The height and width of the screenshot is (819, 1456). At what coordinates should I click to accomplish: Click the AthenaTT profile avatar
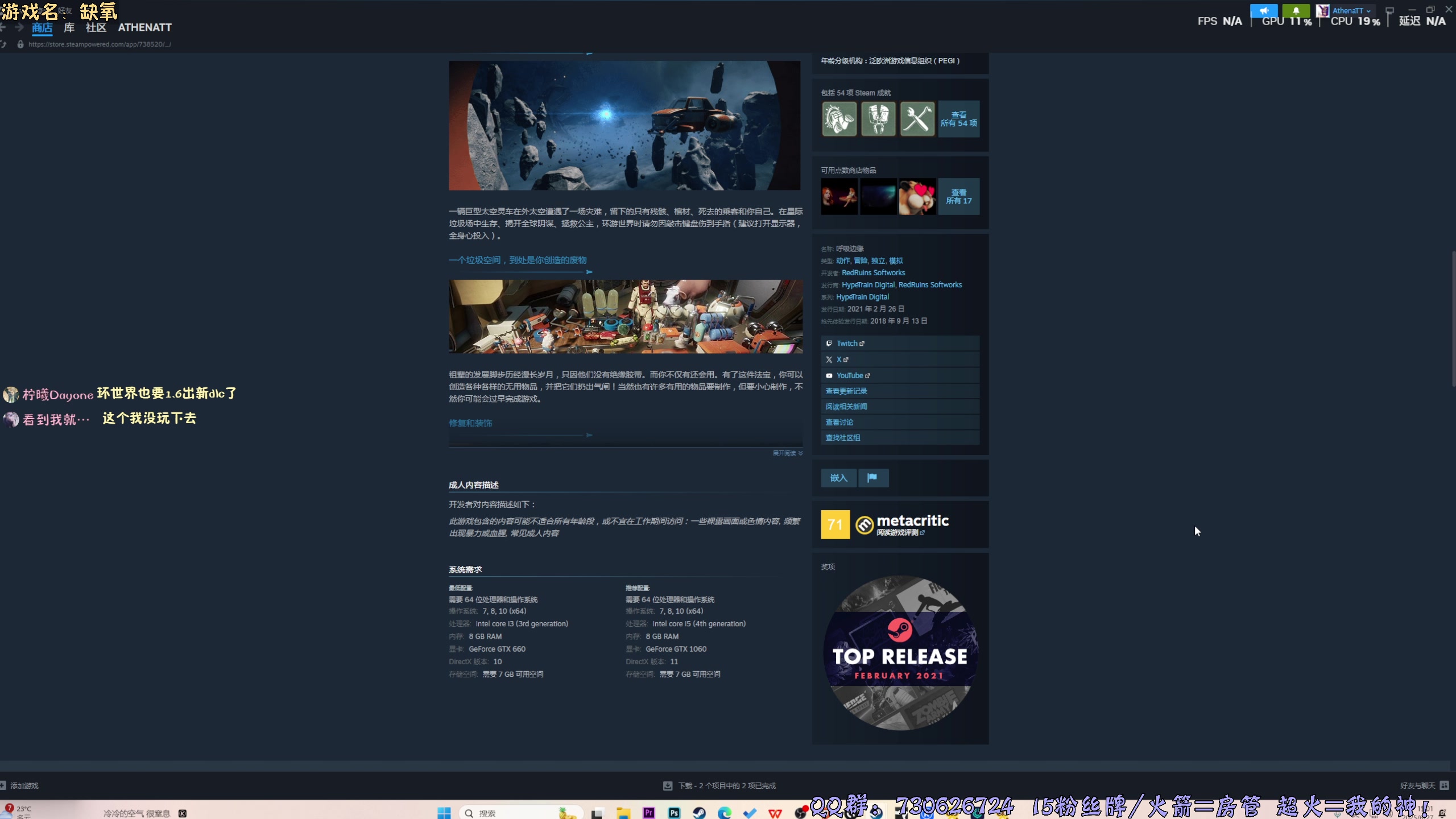(x=1322, y=10)
